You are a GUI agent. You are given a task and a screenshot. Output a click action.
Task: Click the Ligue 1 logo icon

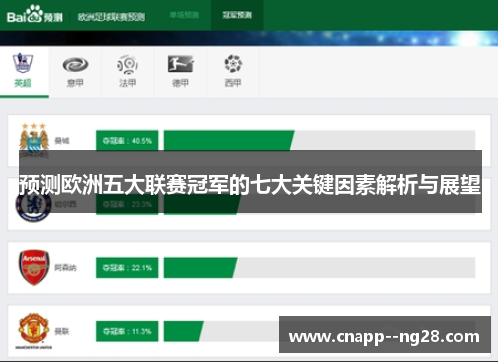tap(127, 64)
